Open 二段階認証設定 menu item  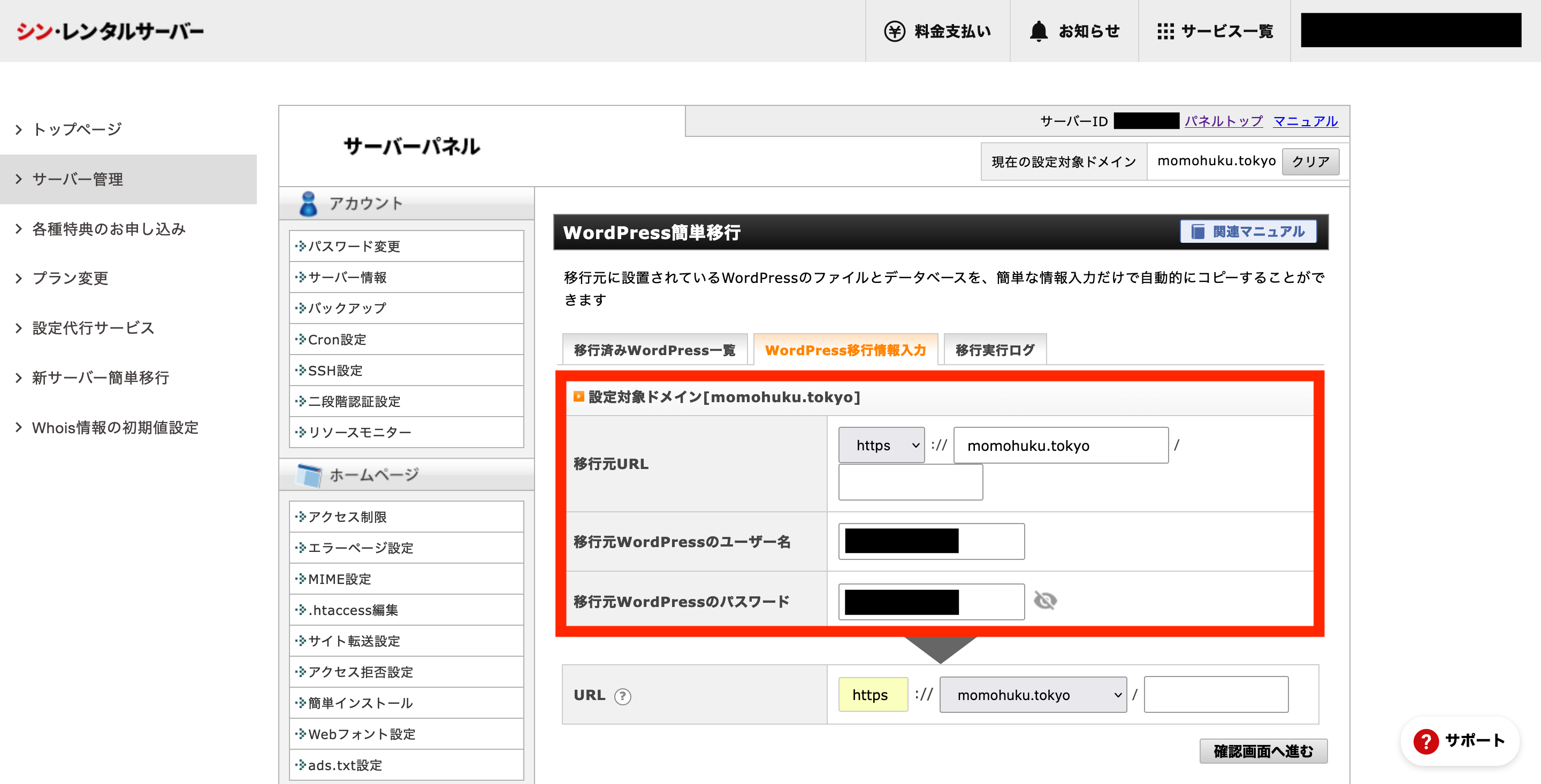[406, 401]
